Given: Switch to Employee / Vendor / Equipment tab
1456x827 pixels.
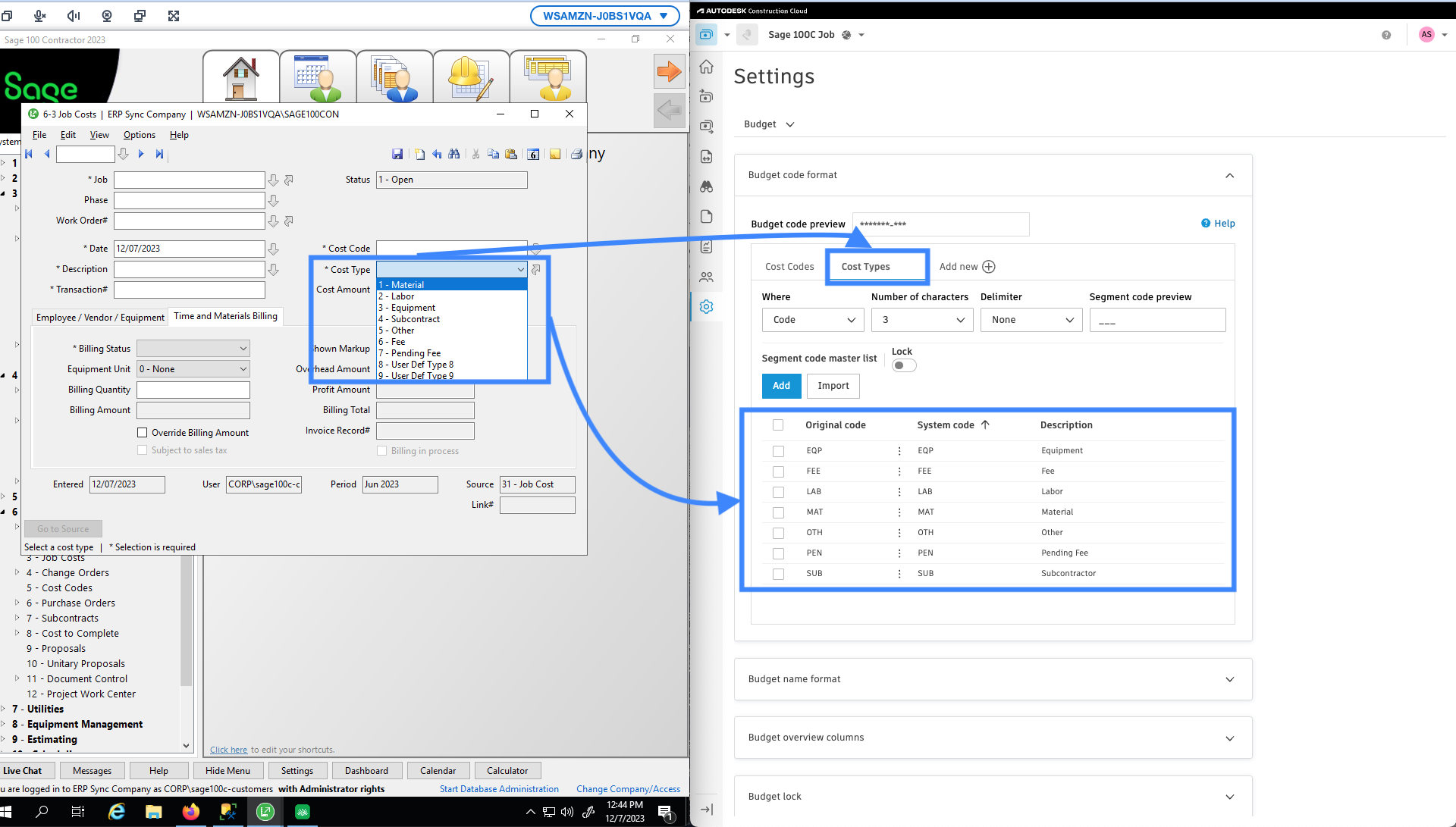Looking at the screenshot, I should click(x=100, y=318).
